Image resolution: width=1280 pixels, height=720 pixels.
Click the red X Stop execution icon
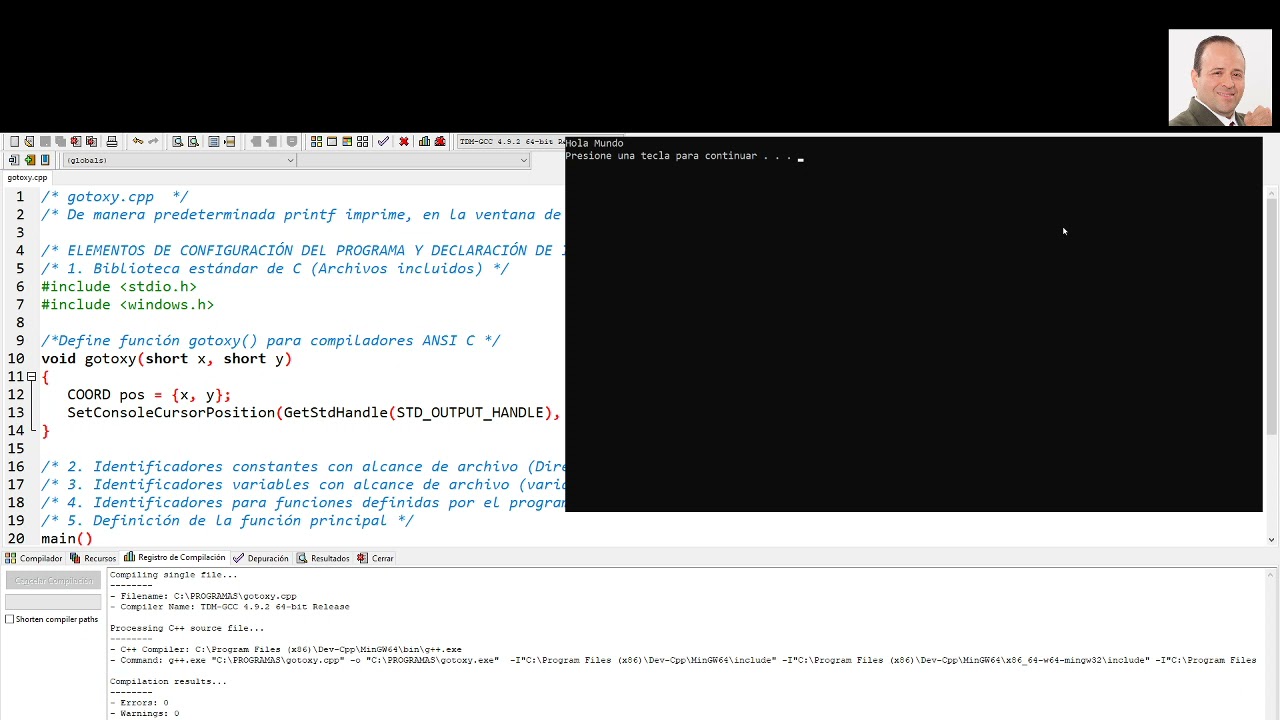coord(404,141)
